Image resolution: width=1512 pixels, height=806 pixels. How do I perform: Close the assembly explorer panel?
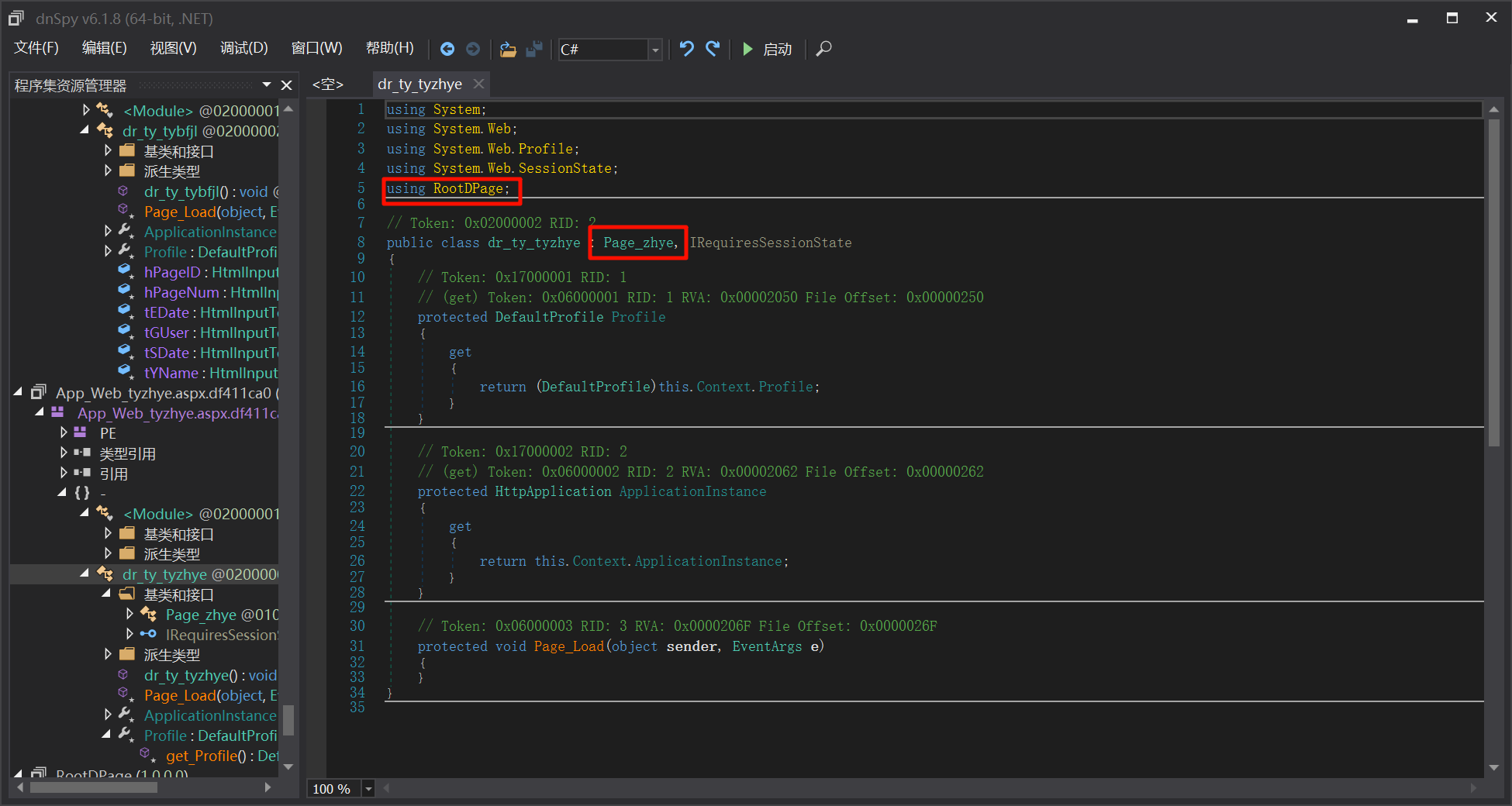pos(286,85)
